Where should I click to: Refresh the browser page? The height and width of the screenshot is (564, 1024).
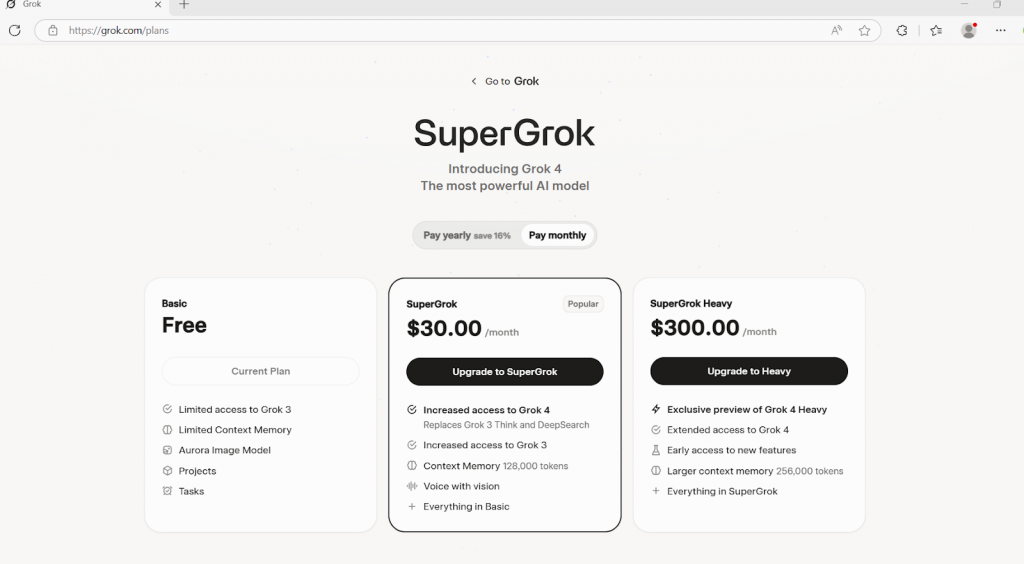click(14, 30)
